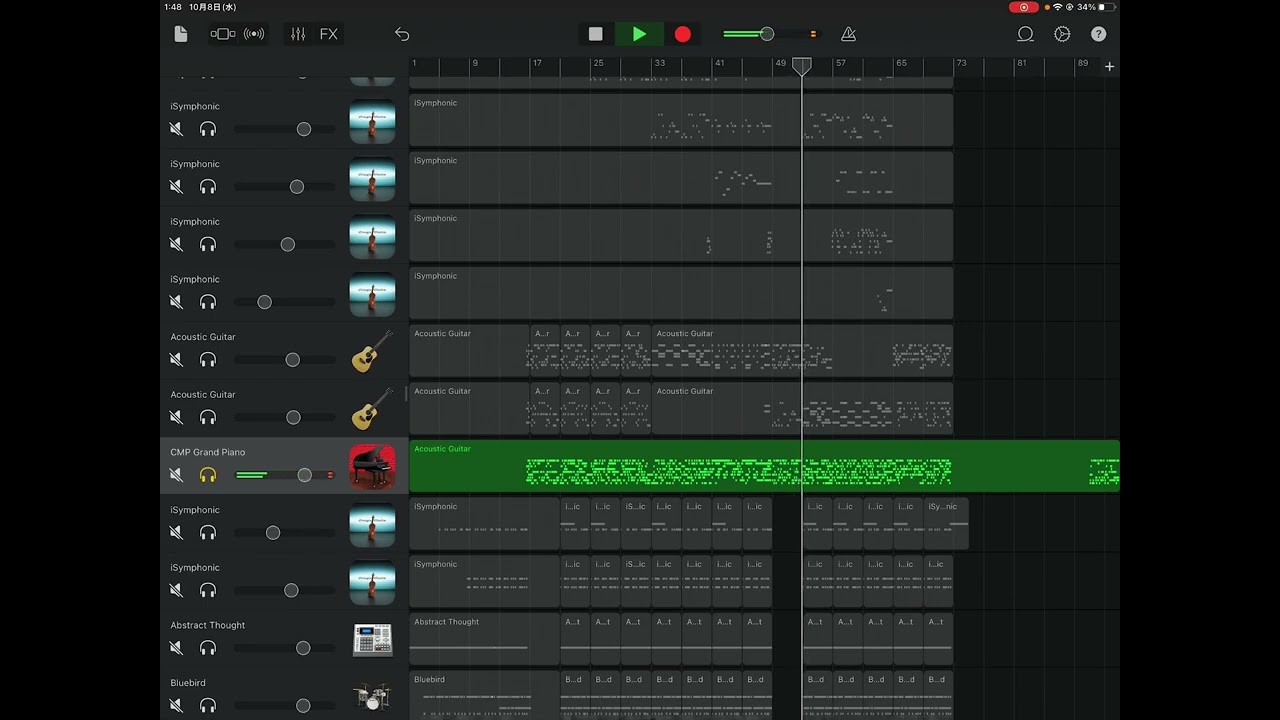Open the CMP Grand Piano instrument icon
Viewport: 1280px width, 720px height.
[372, 467]
